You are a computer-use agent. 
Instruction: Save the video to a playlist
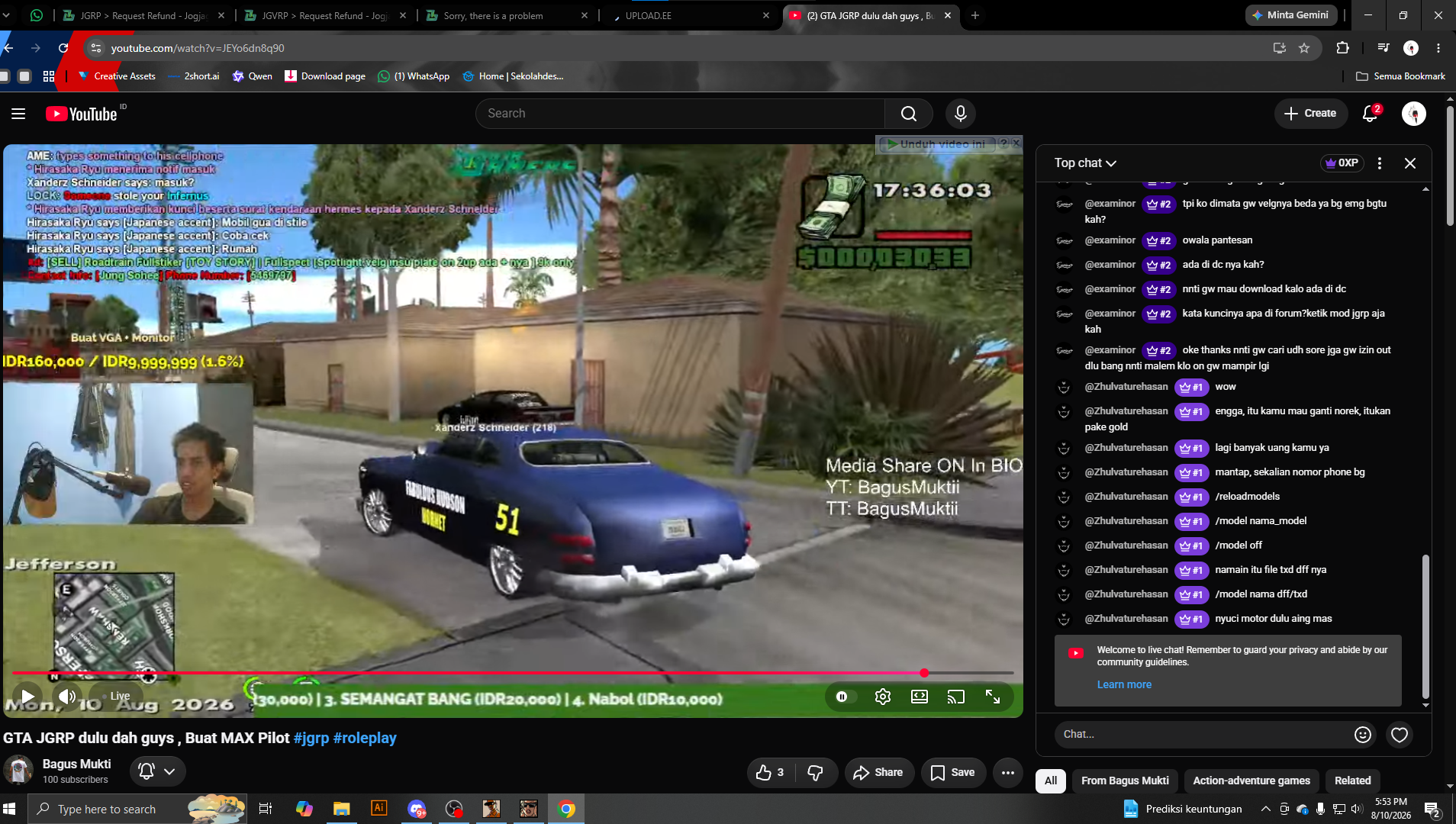(x=952, y=773)
